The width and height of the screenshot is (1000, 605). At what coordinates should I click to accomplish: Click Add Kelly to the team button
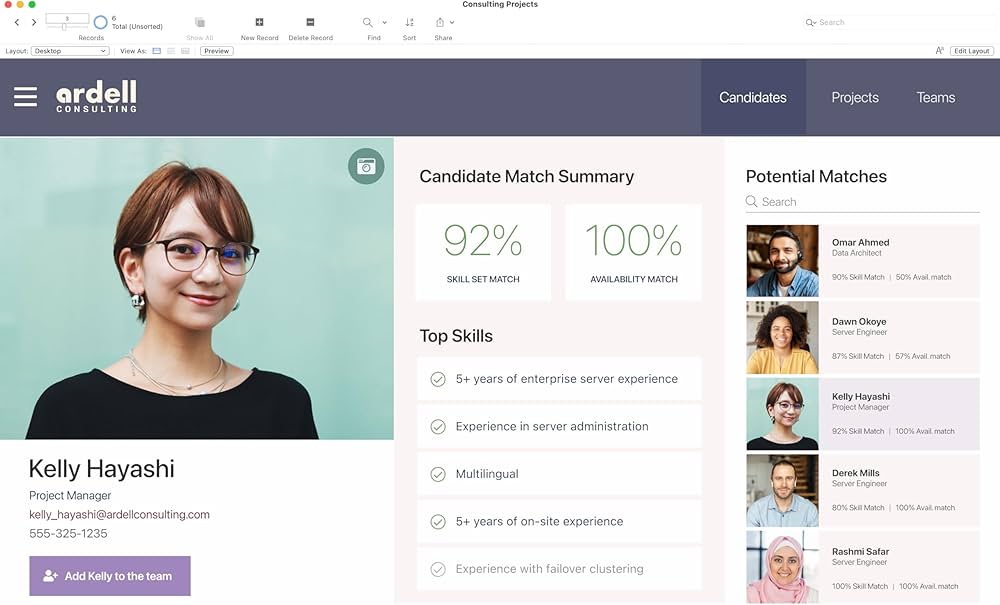click(110, 576)
